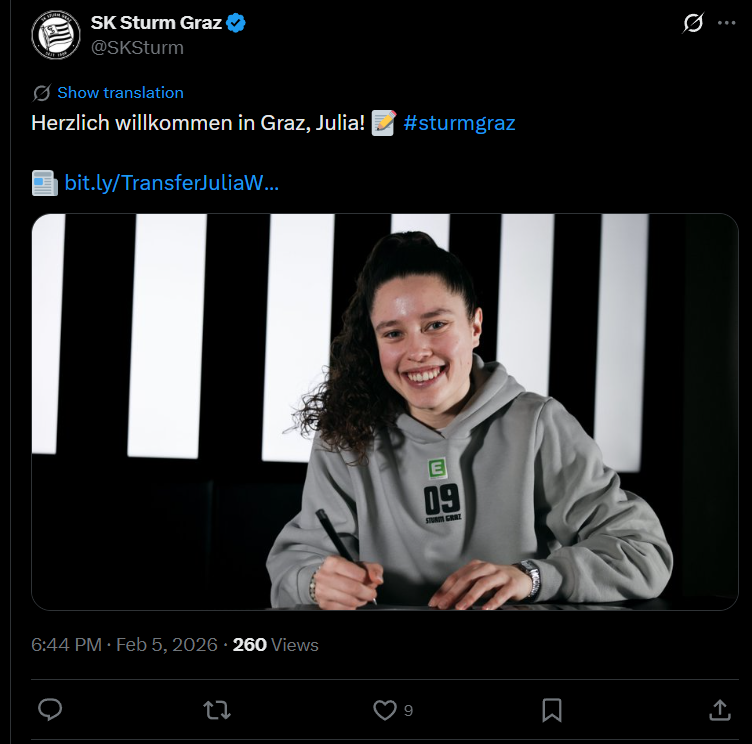Image resolution: width=752 pixels, height=744 pixels.
Task: Repost the tweet using the retweet icon
Action: [216, 709]
